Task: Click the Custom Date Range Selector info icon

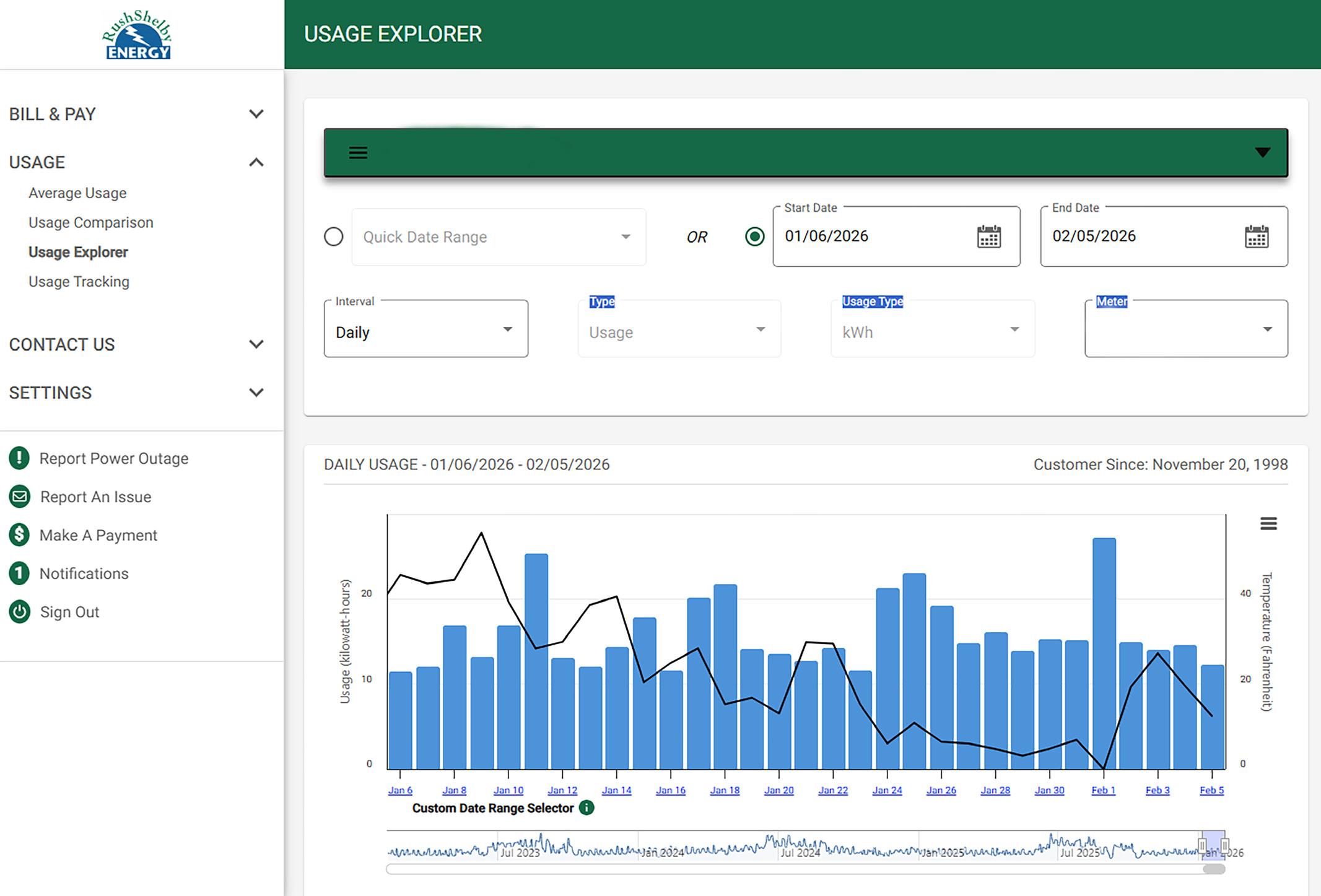Action: coord(586,808)
